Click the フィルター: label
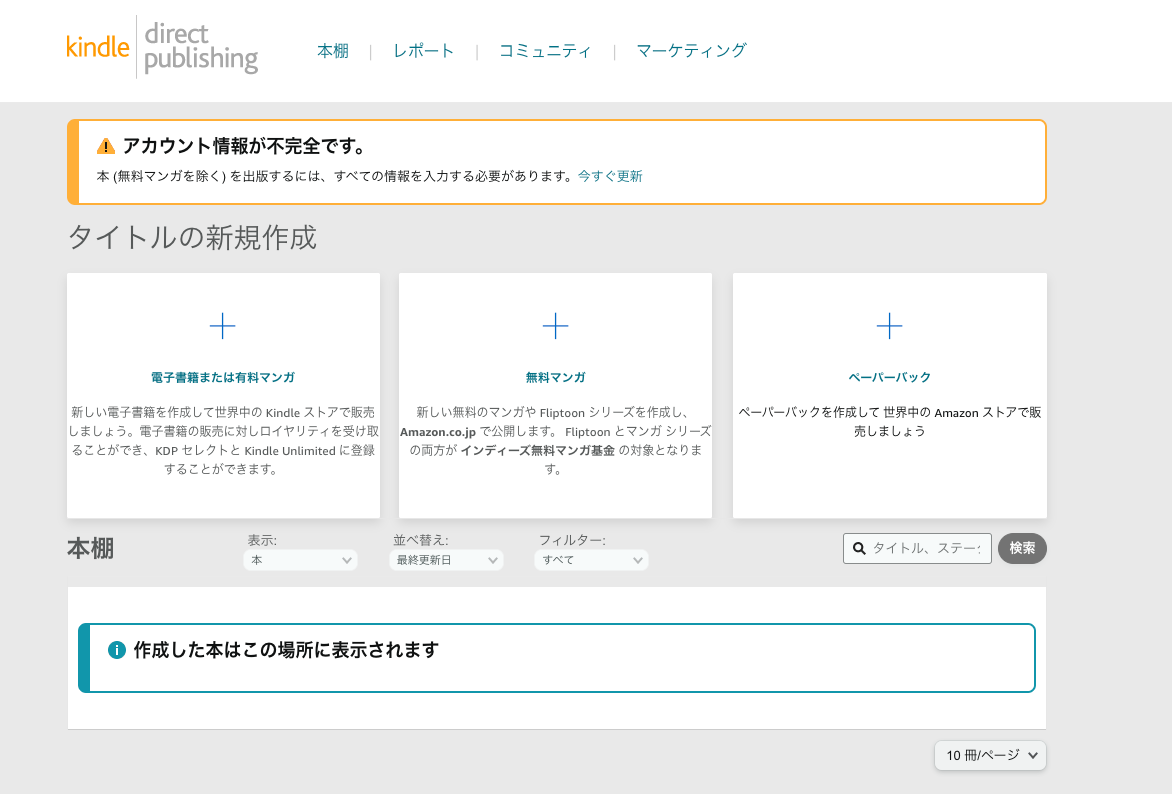 (x=572, y=540)
